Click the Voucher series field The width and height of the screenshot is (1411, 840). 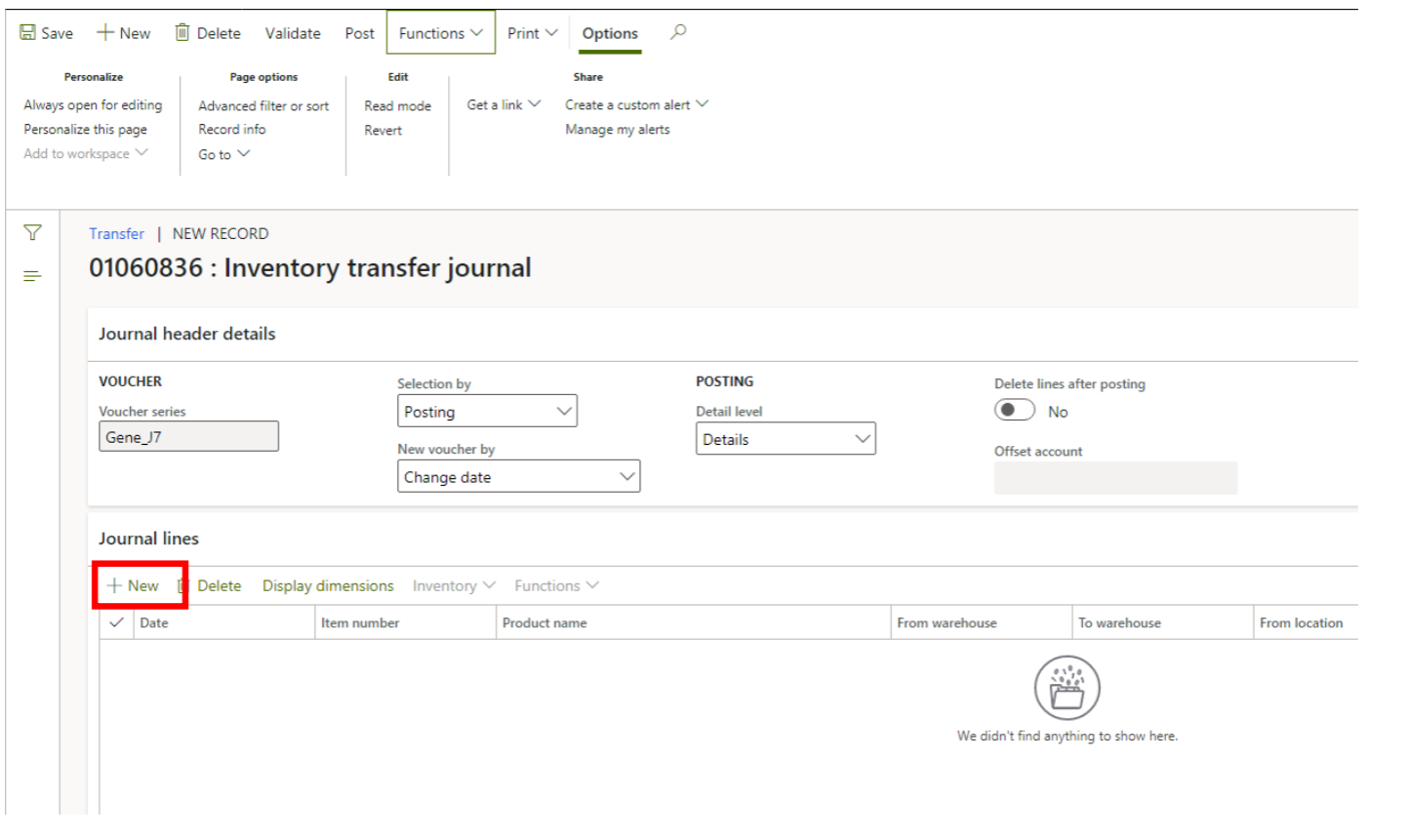coord(188,437)
